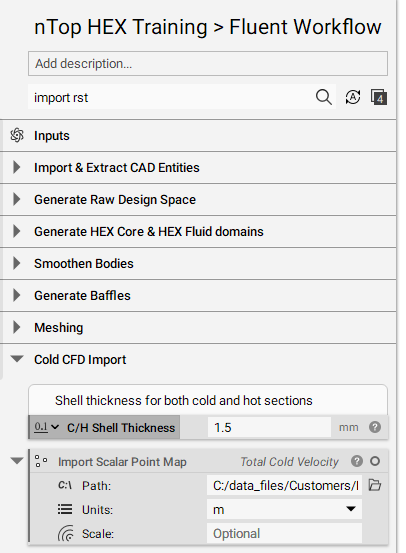Expand the Meshing section
The width and height of the screenshot is (406, 553).
[x=16, y=327]
